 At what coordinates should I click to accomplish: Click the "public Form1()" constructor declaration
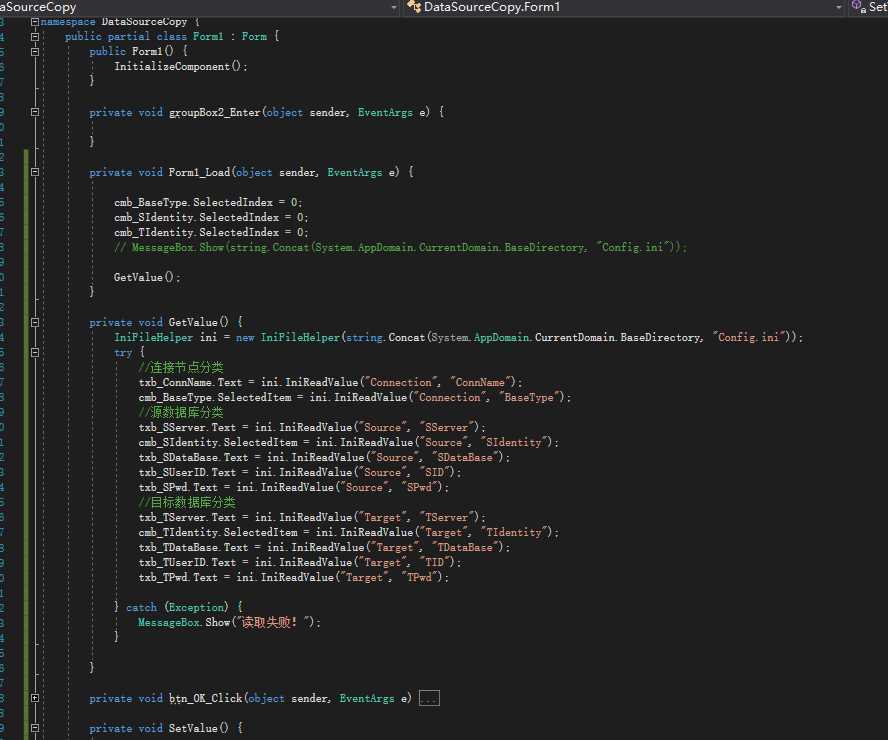pos(131,51)
